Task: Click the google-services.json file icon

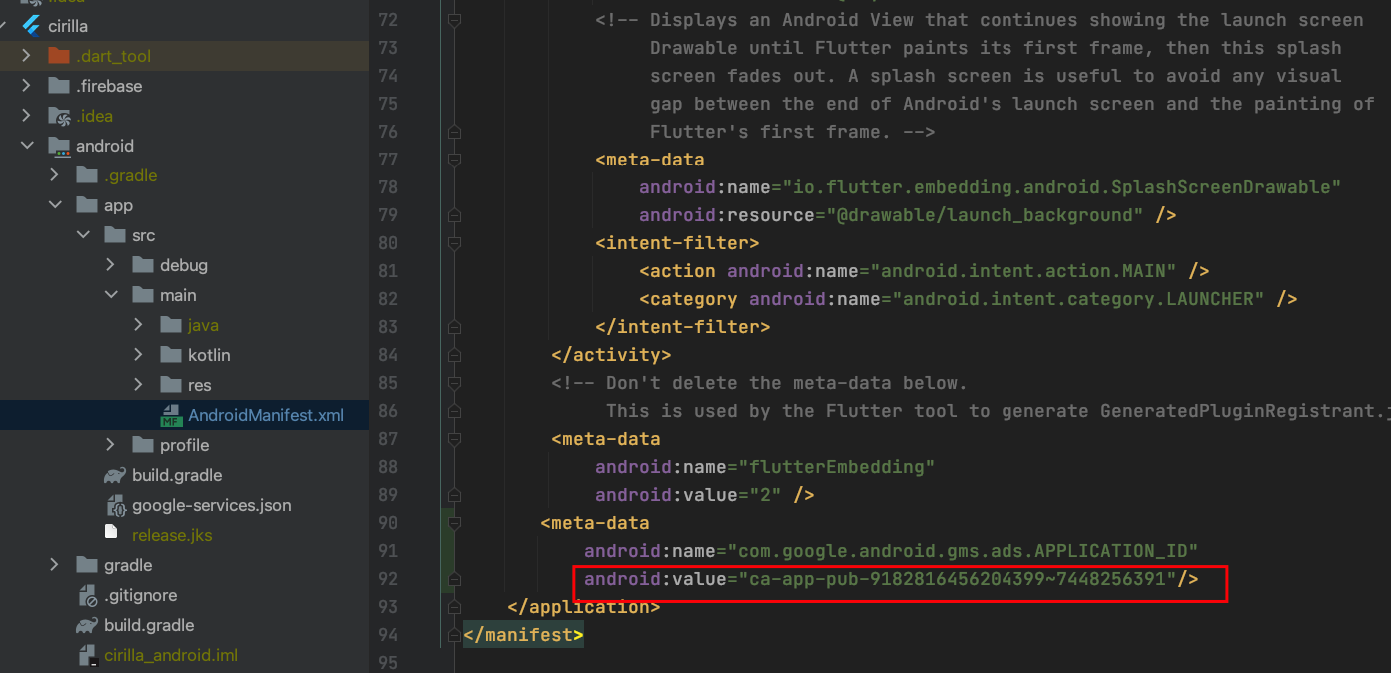Action: (115, 506)
